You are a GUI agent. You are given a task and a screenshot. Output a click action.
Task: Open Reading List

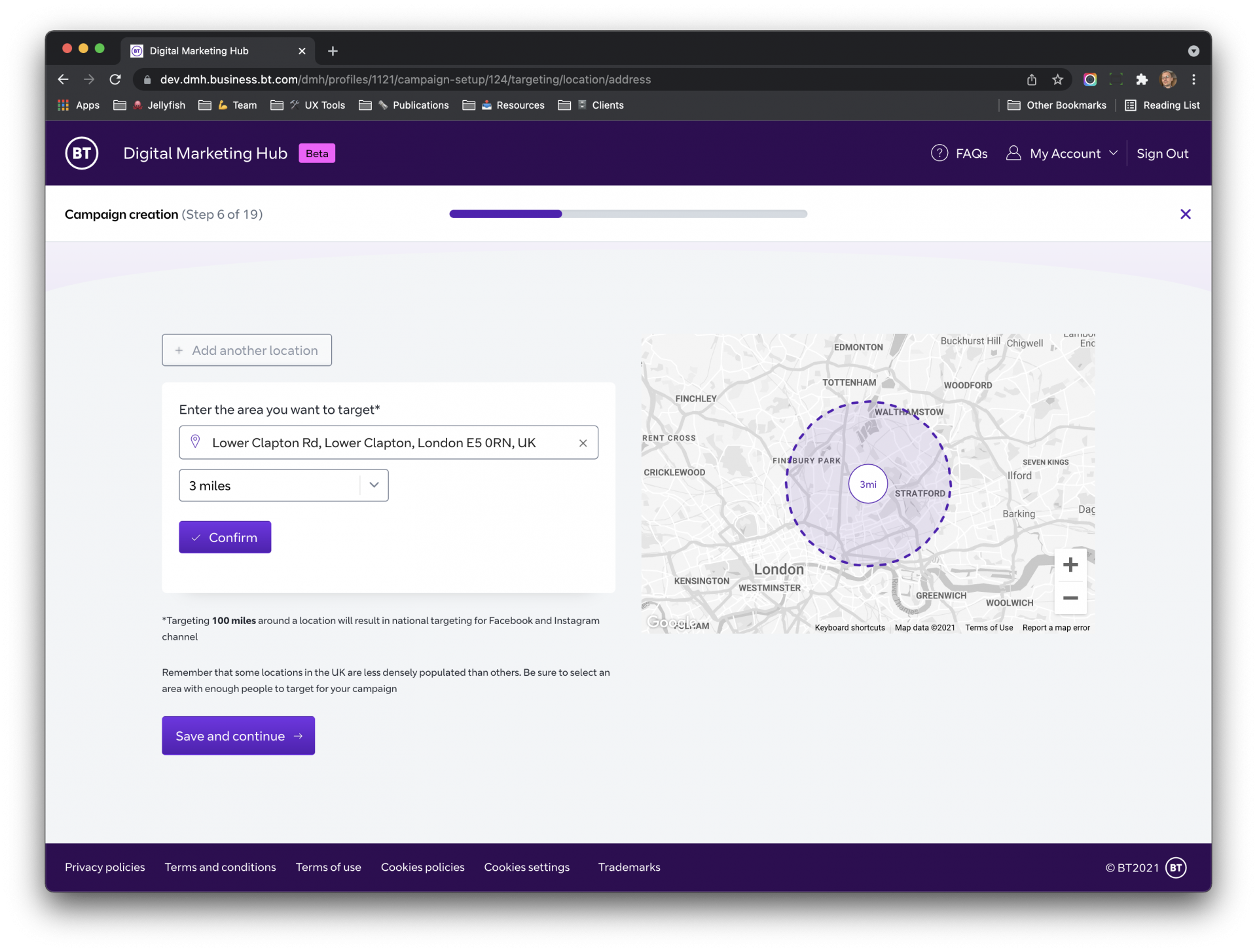coord(1162,105)
